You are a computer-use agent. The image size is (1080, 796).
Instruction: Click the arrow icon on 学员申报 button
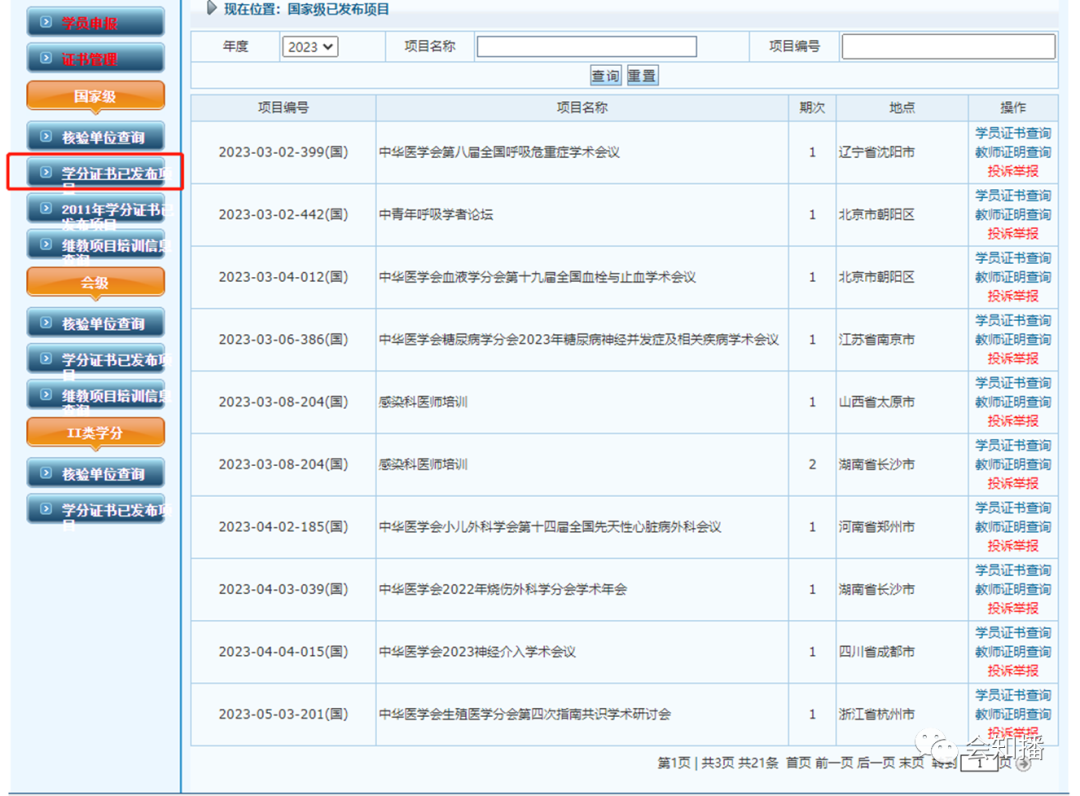point(45,21)
